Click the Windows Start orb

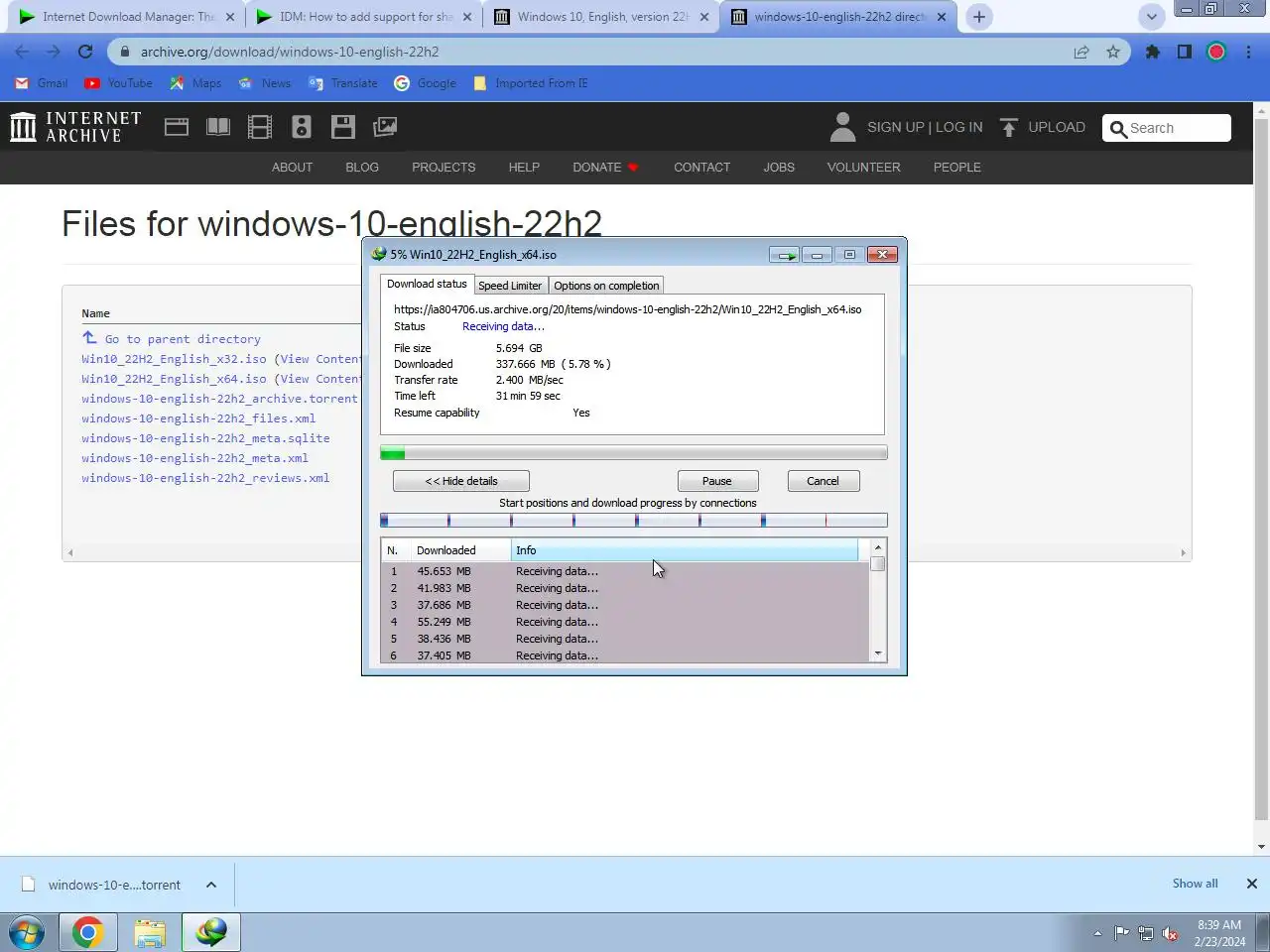click(27, 932)
